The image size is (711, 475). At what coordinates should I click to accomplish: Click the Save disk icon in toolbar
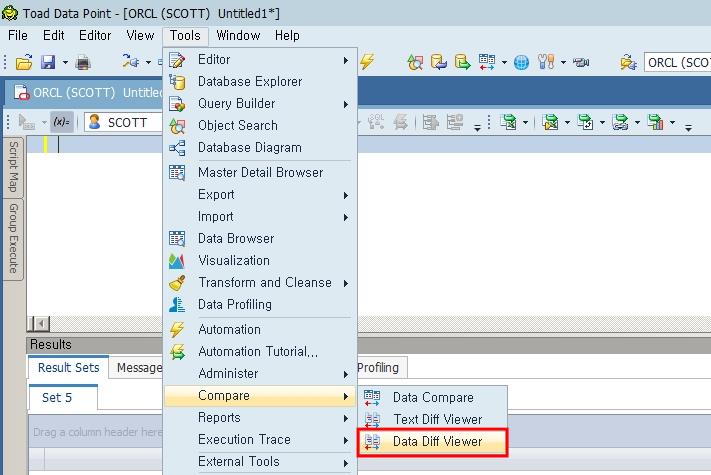tap(47, 62)
